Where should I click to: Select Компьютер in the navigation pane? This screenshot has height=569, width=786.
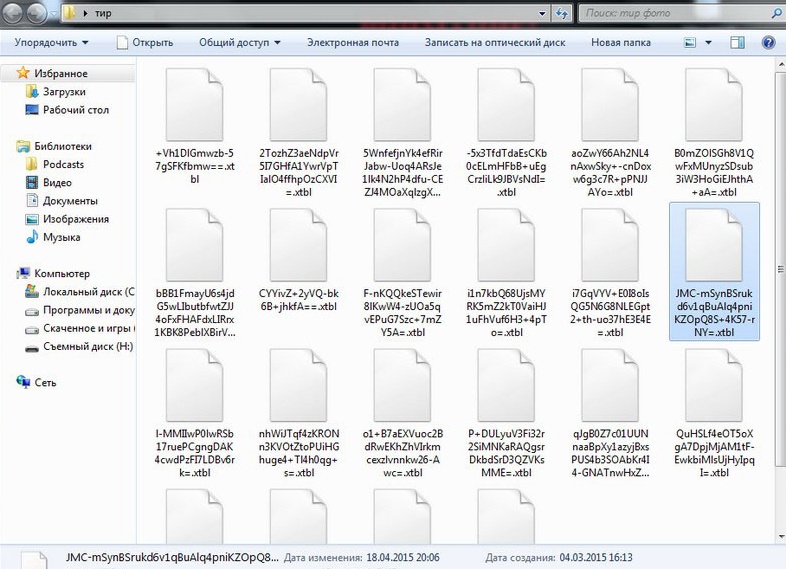(x=62, y=274)
